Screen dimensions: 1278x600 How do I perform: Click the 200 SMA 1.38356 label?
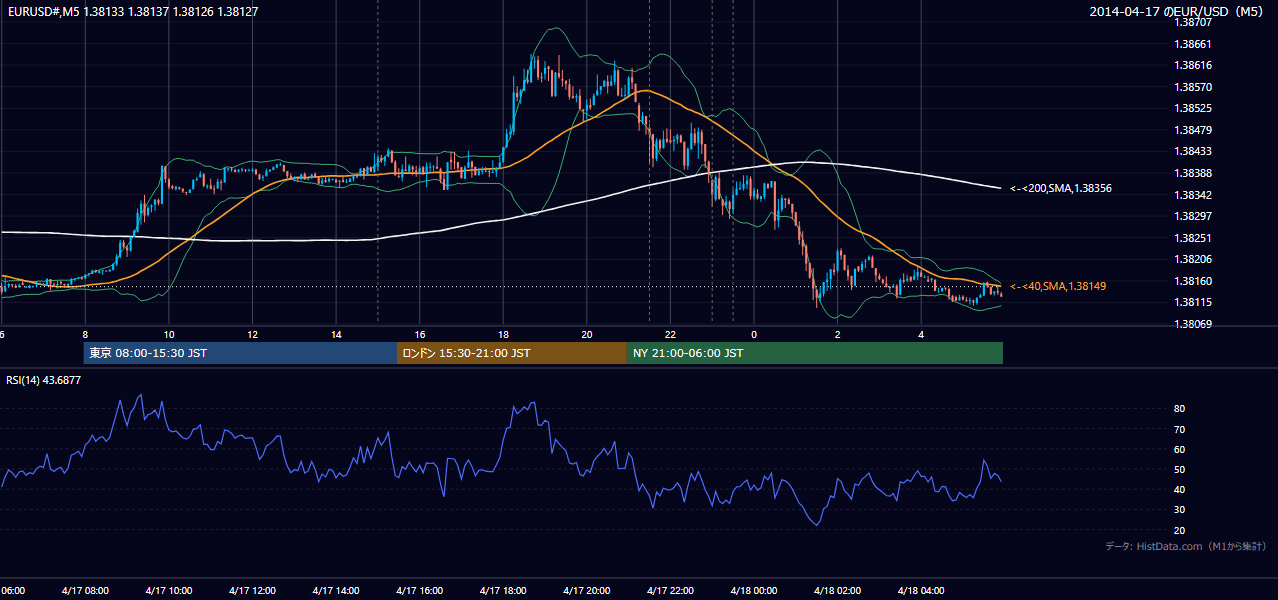1060,188
